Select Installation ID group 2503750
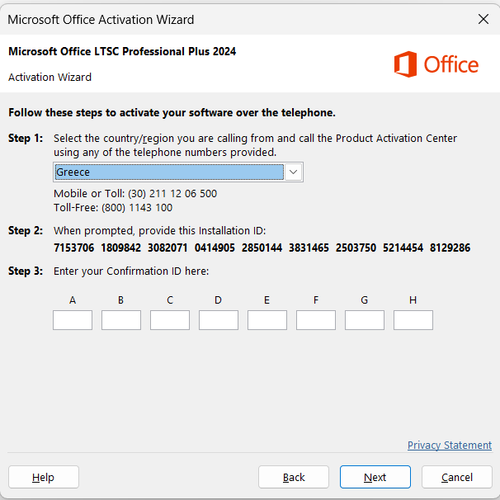Screen dimensions: 500x500 click(x=356, y=248)
